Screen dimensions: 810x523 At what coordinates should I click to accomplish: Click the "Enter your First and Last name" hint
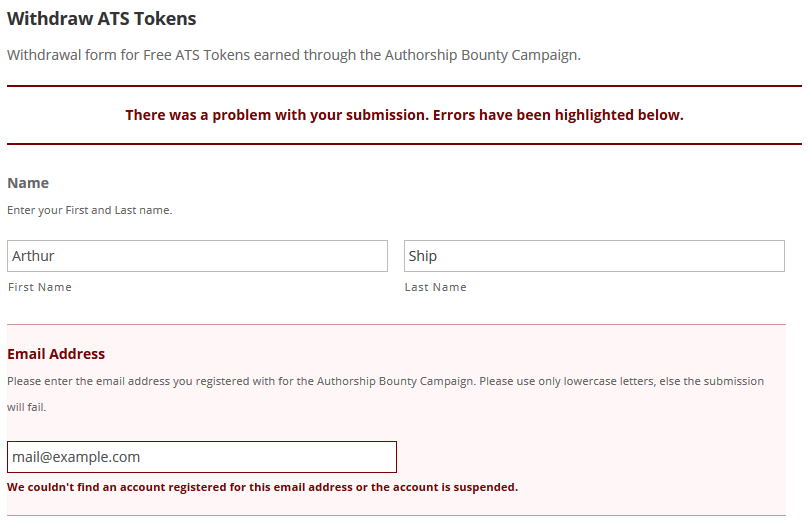90,210
